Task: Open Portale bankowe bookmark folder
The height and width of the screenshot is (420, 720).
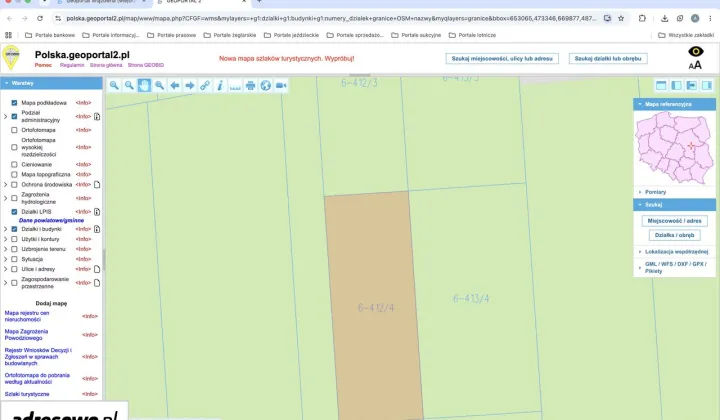Action: point(50,35)
